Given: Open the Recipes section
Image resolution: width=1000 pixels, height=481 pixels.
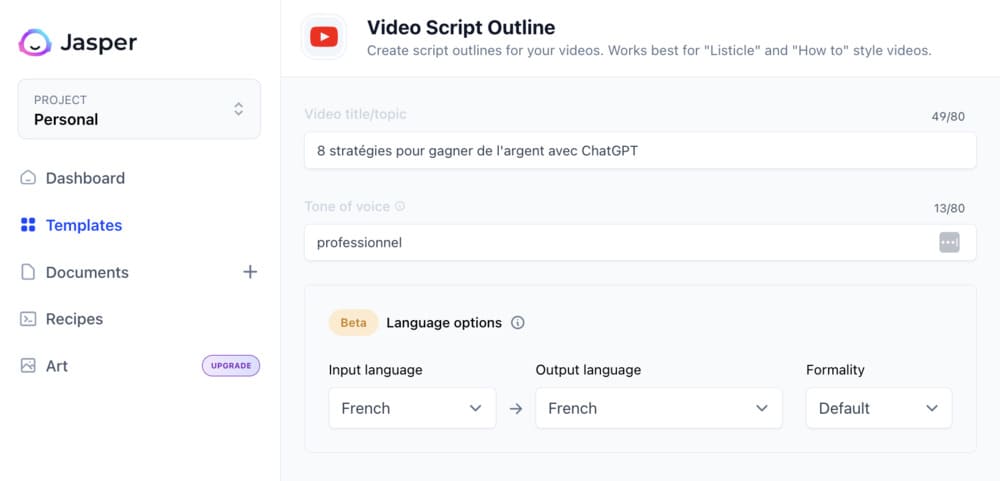Looking at the screenshot, I should point(74,319).
